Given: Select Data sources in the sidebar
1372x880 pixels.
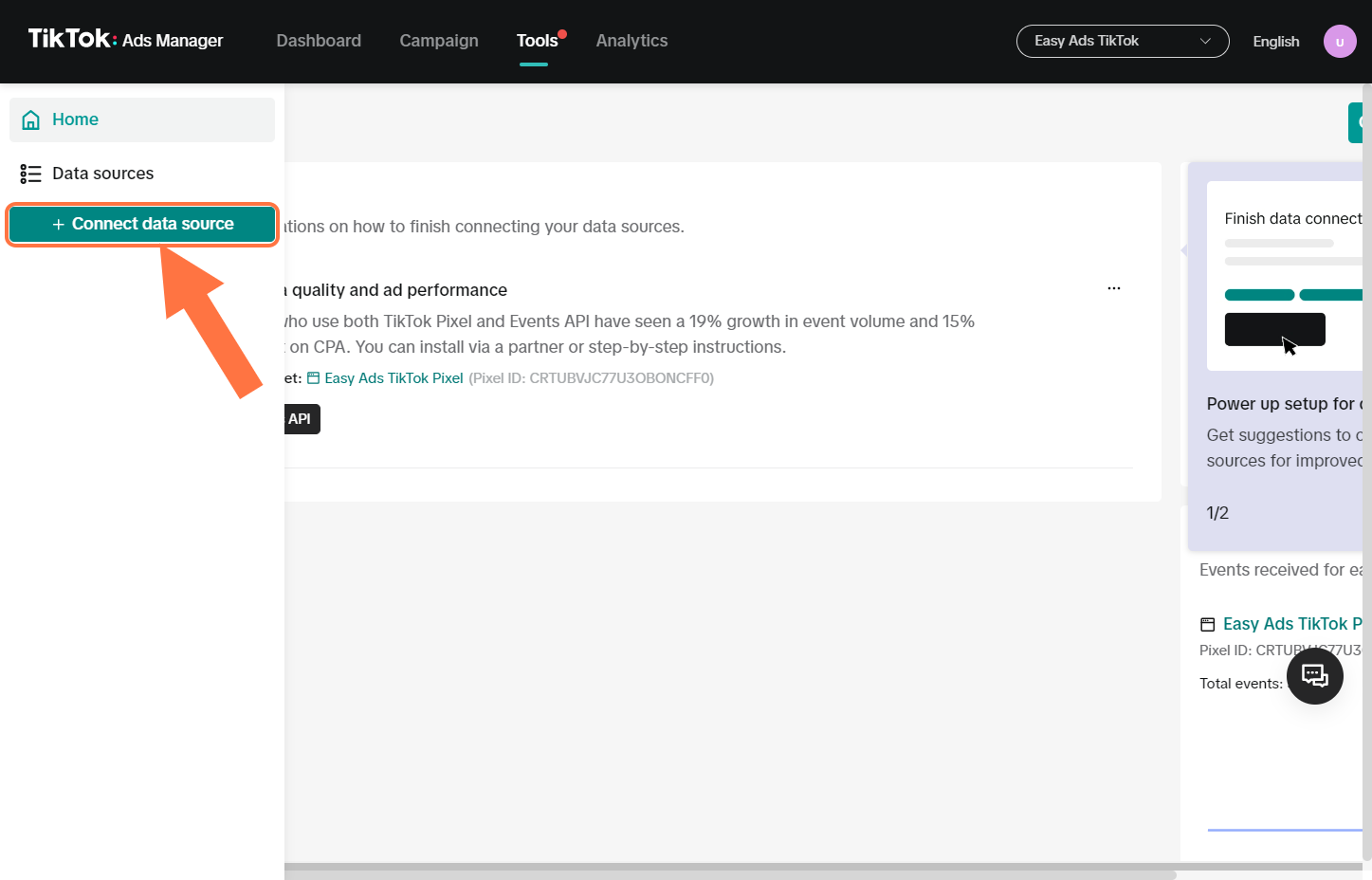Looking at the screenshot, I should 102,173.
